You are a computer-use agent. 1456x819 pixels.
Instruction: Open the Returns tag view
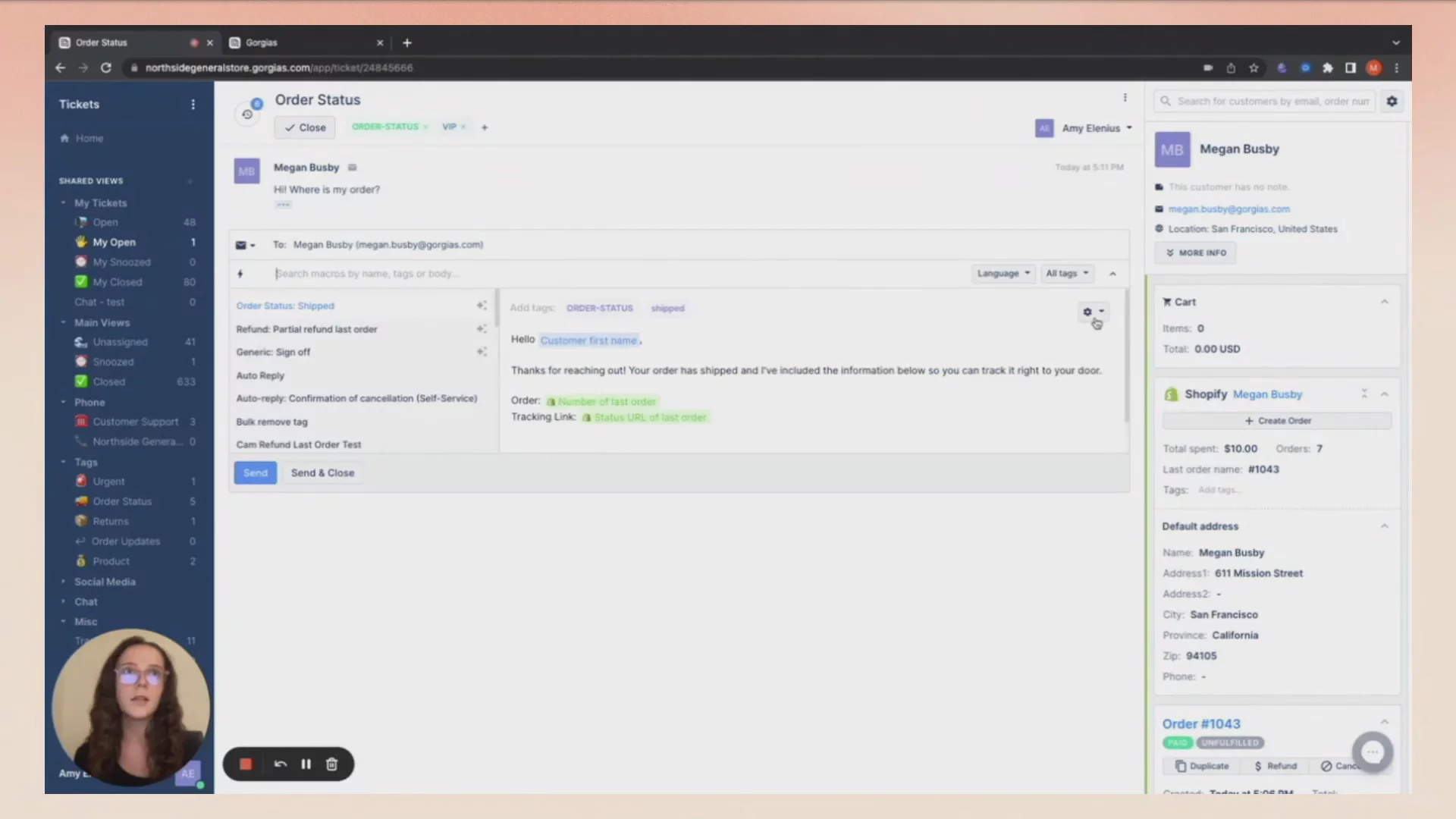111,522
